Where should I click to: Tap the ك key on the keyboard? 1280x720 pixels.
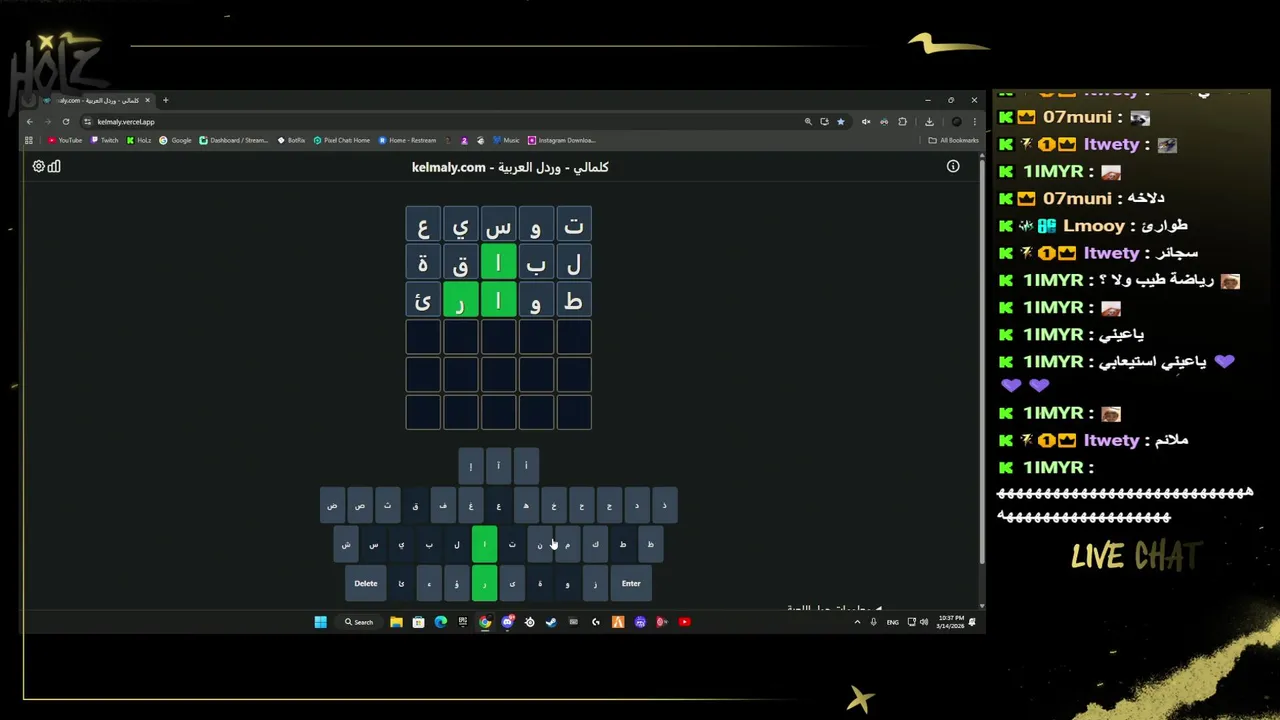(x=595, y=544)
